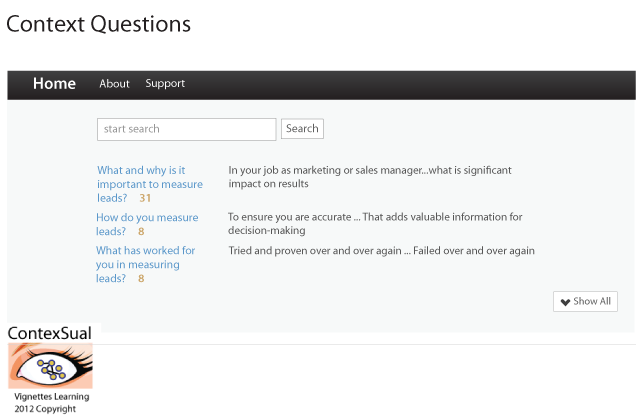Image resolution: width=636 pixels, height=417 pixels.
Task: Open the Support page
Action: (x=165, y=84)
